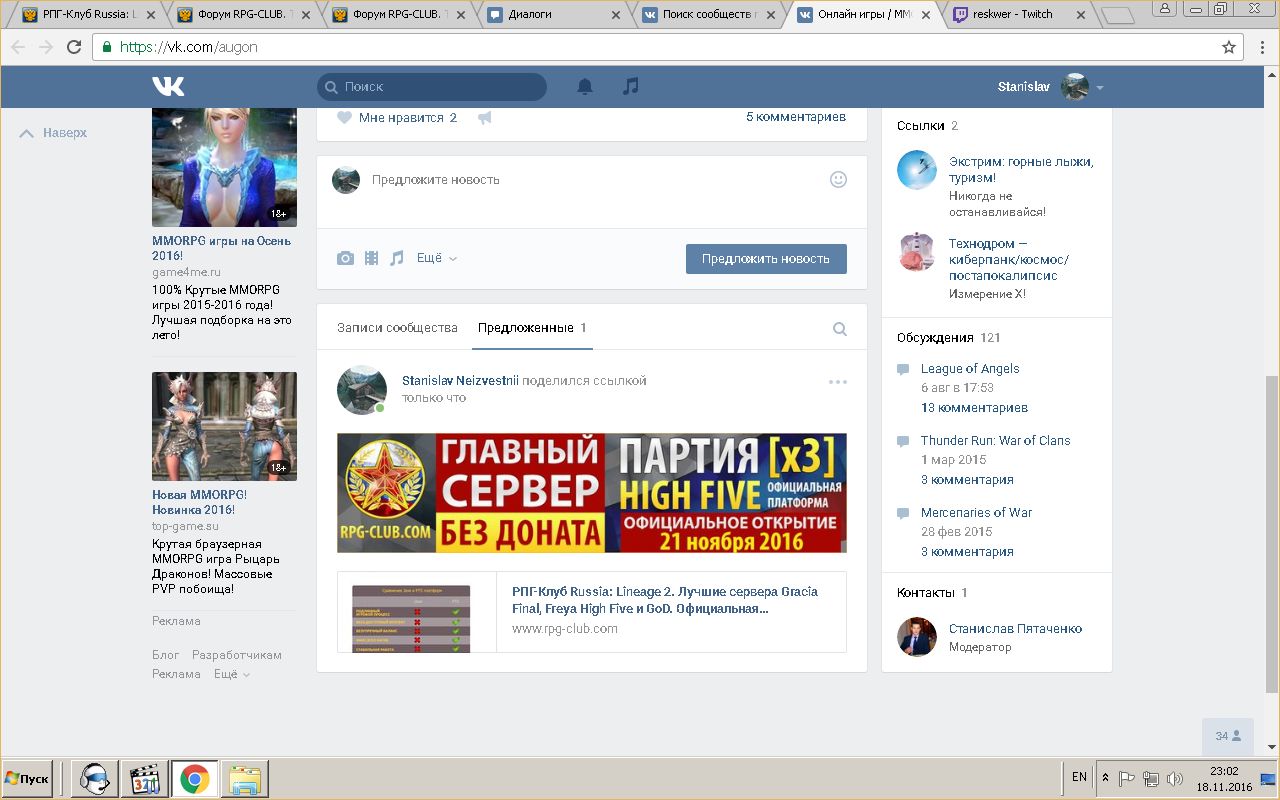Open Stanislav Neizvestnii post avatar
Viewport: 1280px width, 800px height.
tap(361, 389)
